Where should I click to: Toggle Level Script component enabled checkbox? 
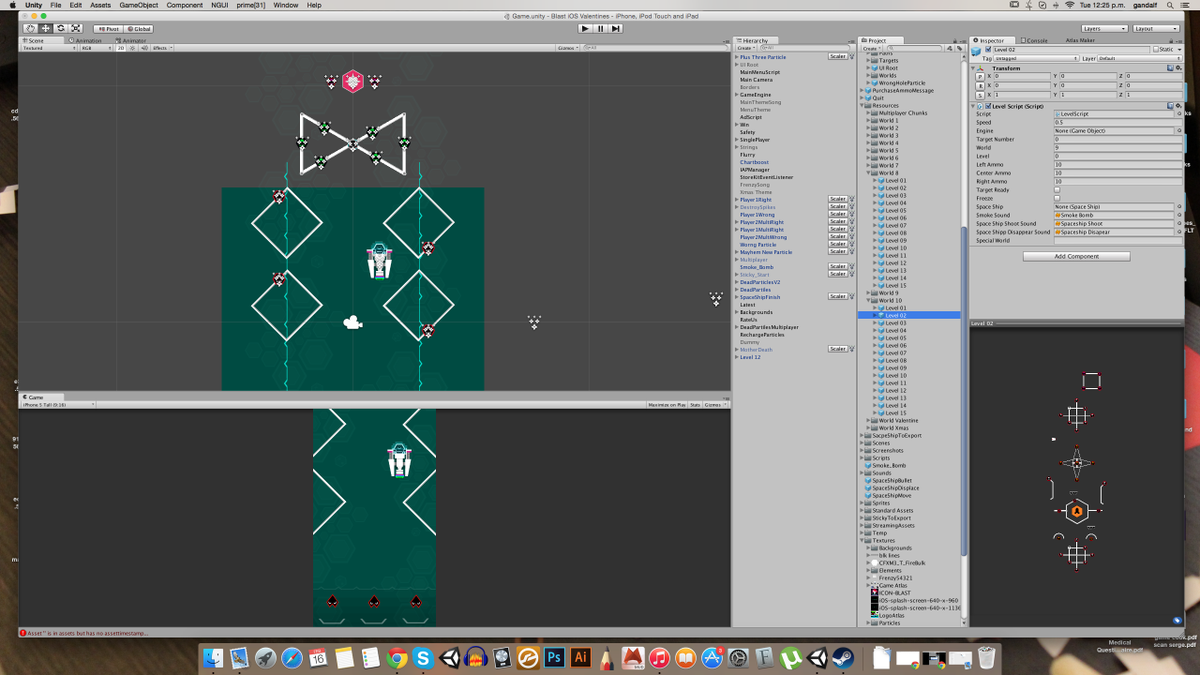[989, 106]
